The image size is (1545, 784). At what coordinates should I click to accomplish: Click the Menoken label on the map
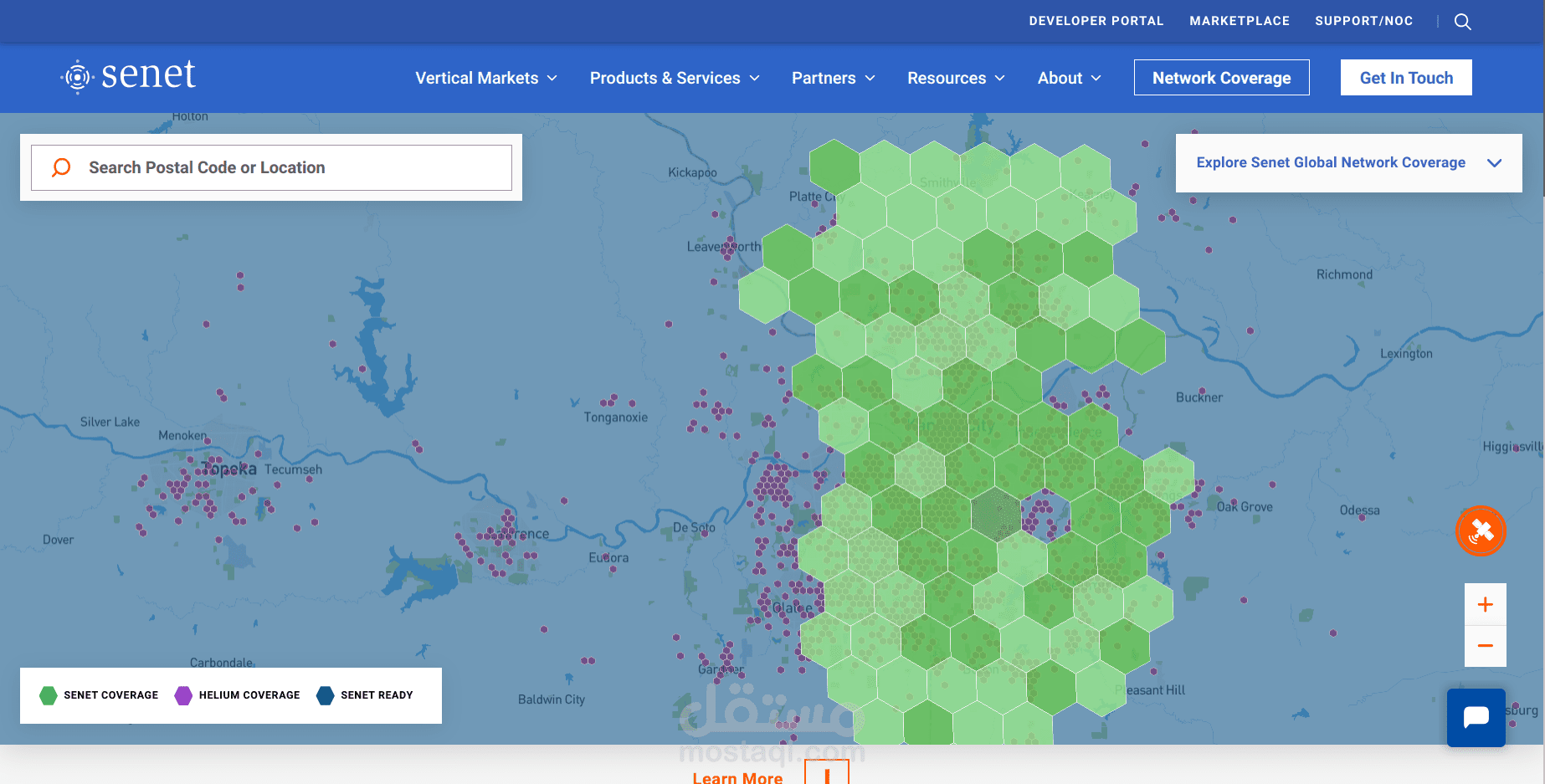tap(182, 435)
